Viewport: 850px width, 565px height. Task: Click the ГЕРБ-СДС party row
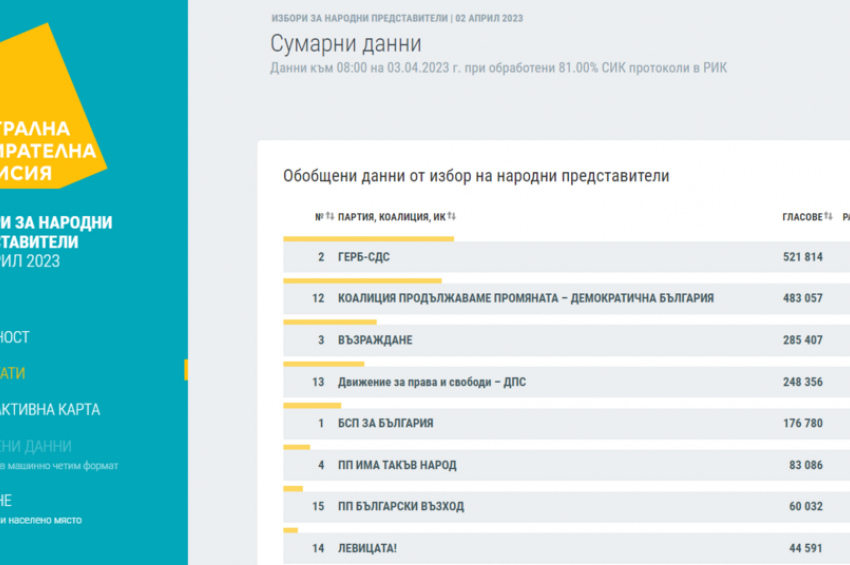pyautogui.click(x=364, y=257)
